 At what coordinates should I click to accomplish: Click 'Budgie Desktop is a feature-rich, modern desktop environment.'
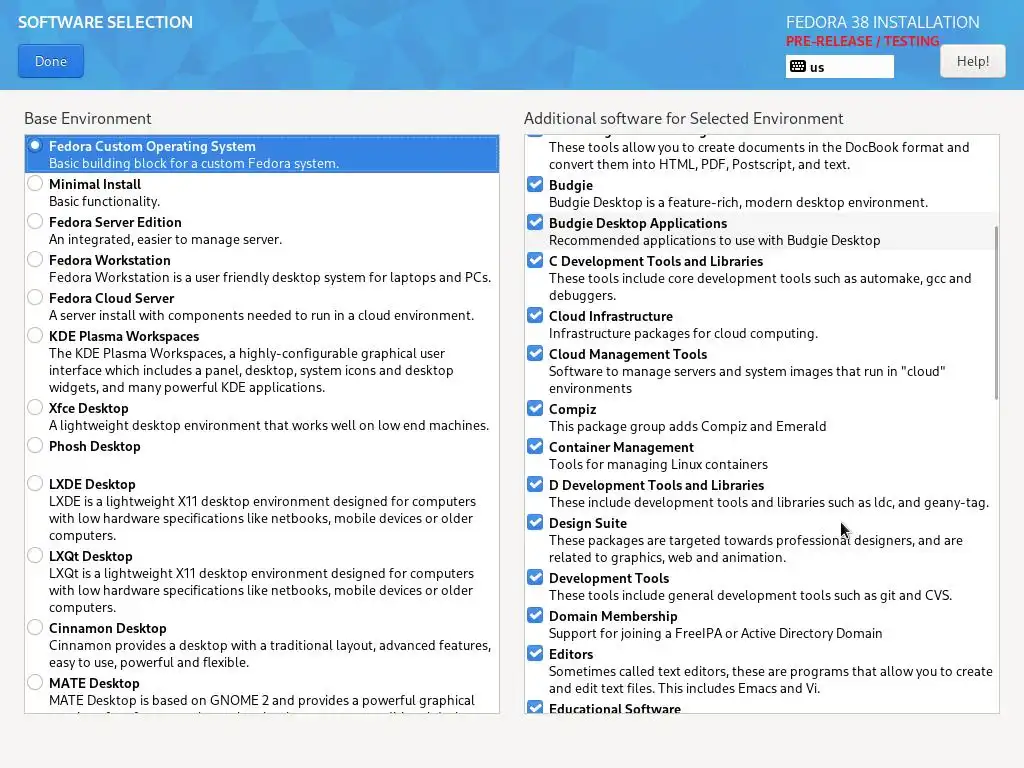pos(738,202)
